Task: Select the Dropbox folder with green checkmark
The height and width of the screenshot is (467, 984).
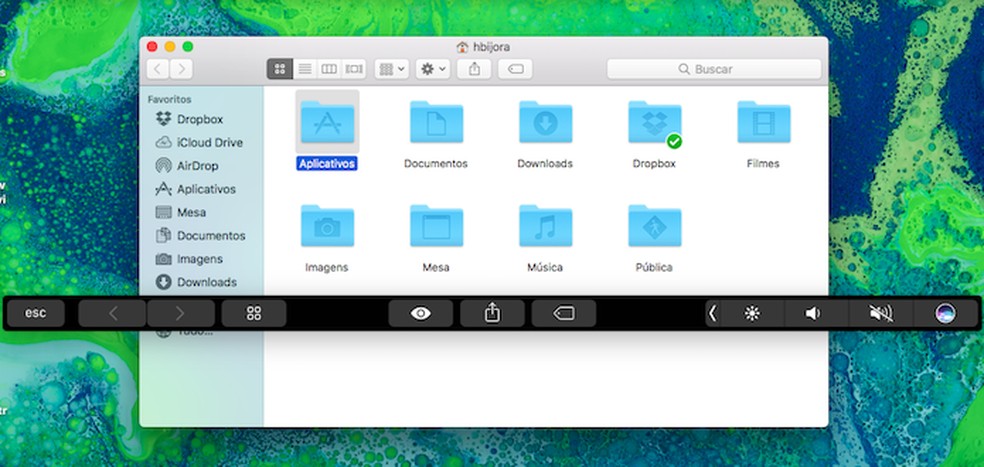Action: point(655,124)
